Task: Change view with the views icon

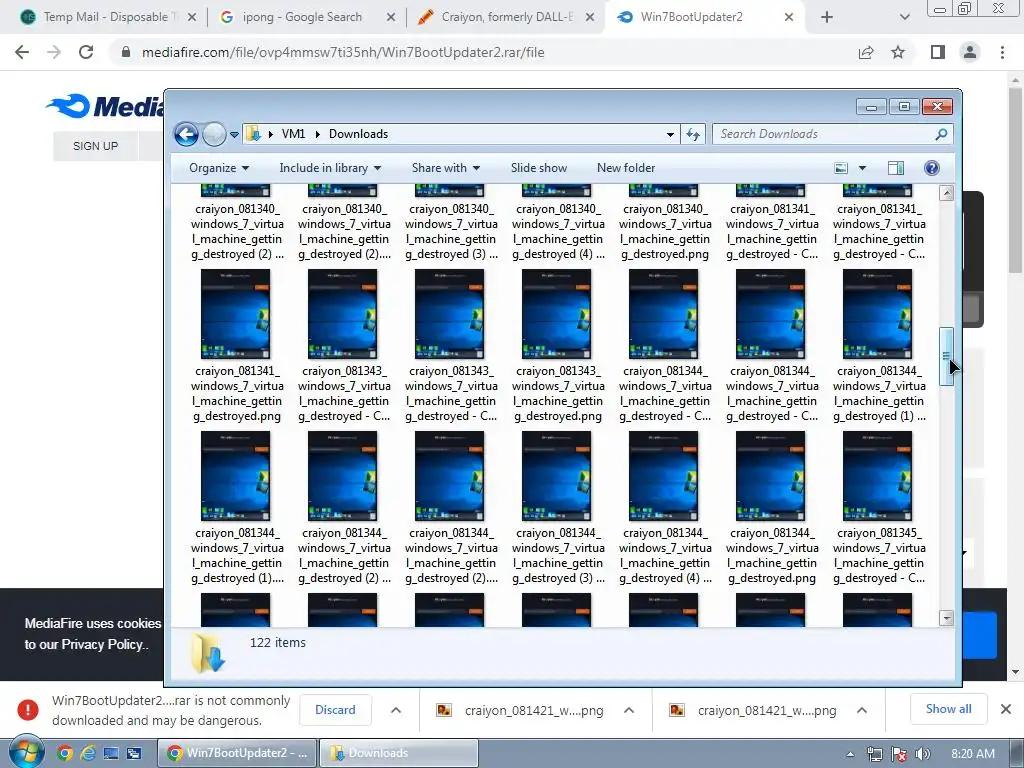Action: click(x=841, y=168)
